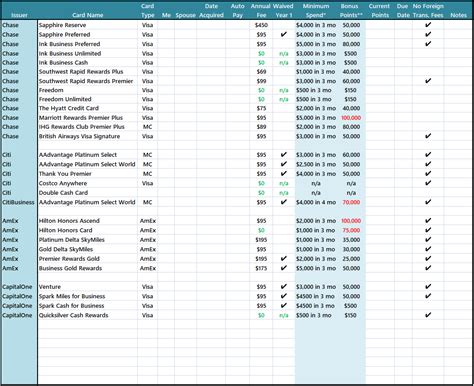474x386 pixels.
Task: Select the Annual Fee column header
Action: click(261, 11)
